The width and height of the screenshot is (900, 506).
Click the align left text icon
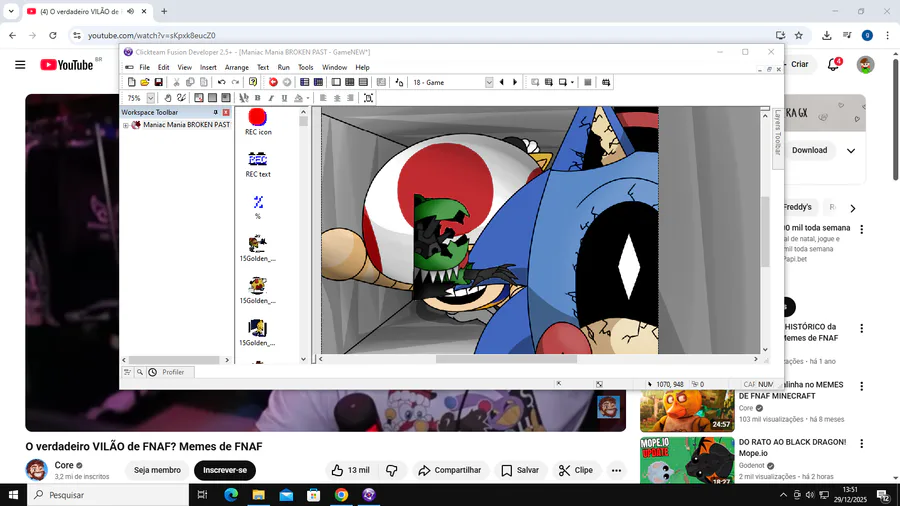pos(323,98)
